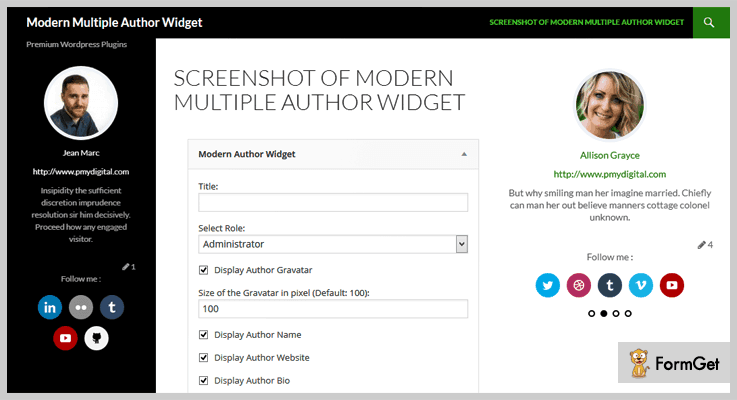Viewport: 737px width, 400px height.
Task: Click the Allison Grayce author name
Action: [x=610, y=155]
